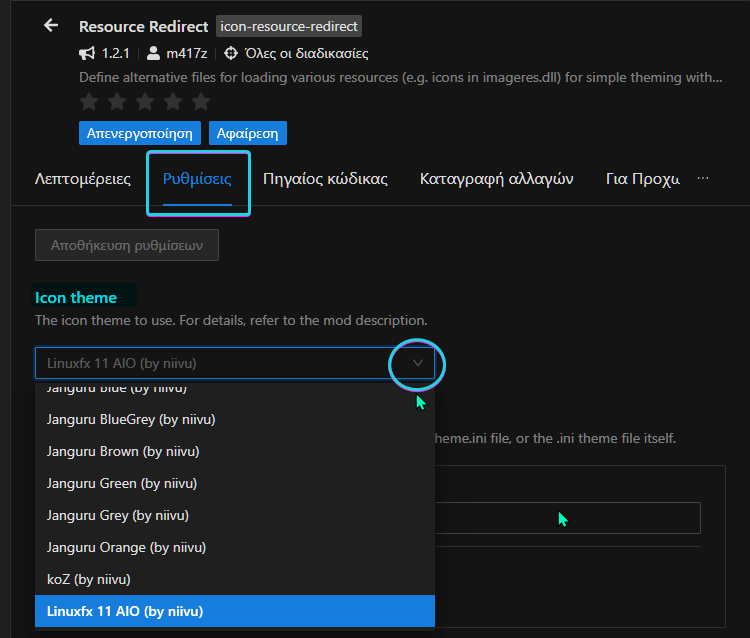Click the Αφαίρεση button

[x=248, y=133]
